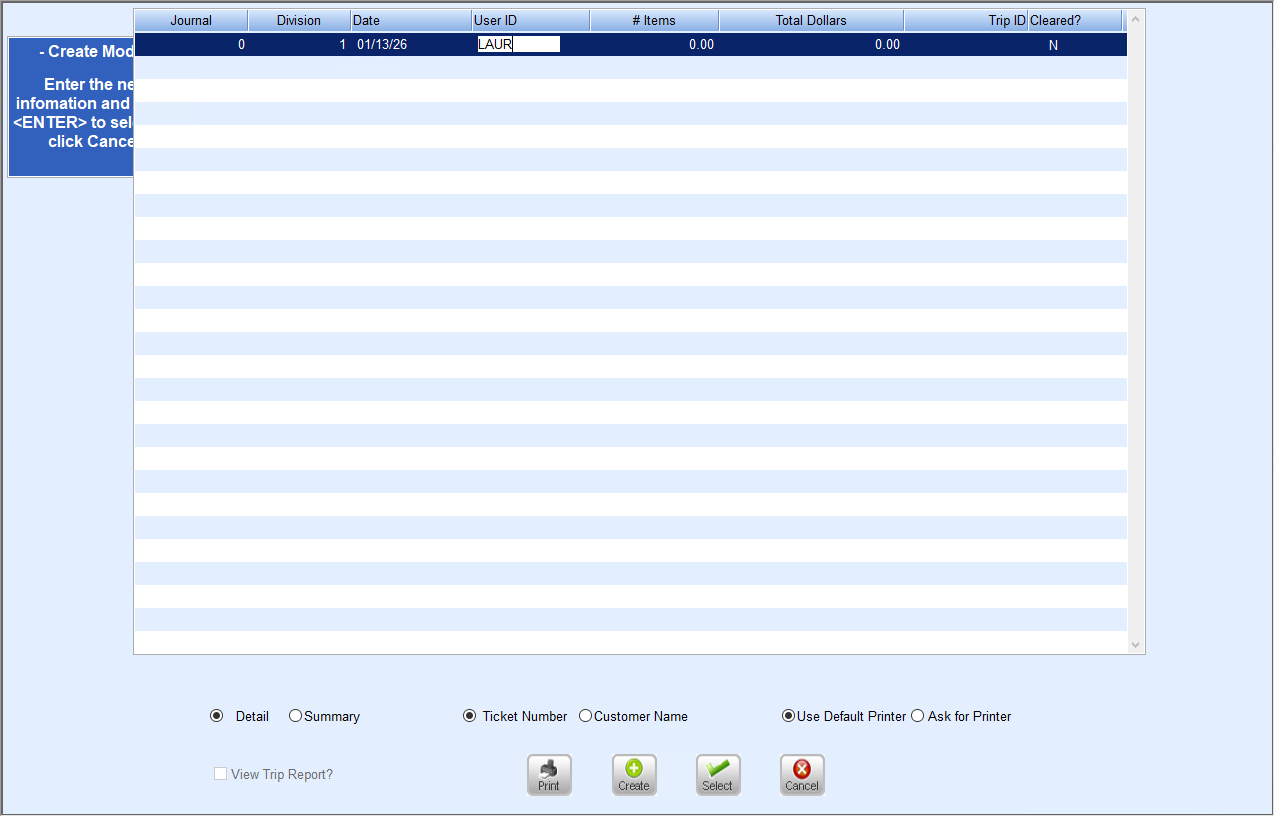Click the scrollbar down arrow of the grid
The width and height of the screenshot is (1274, 816).
(1135, 645)
